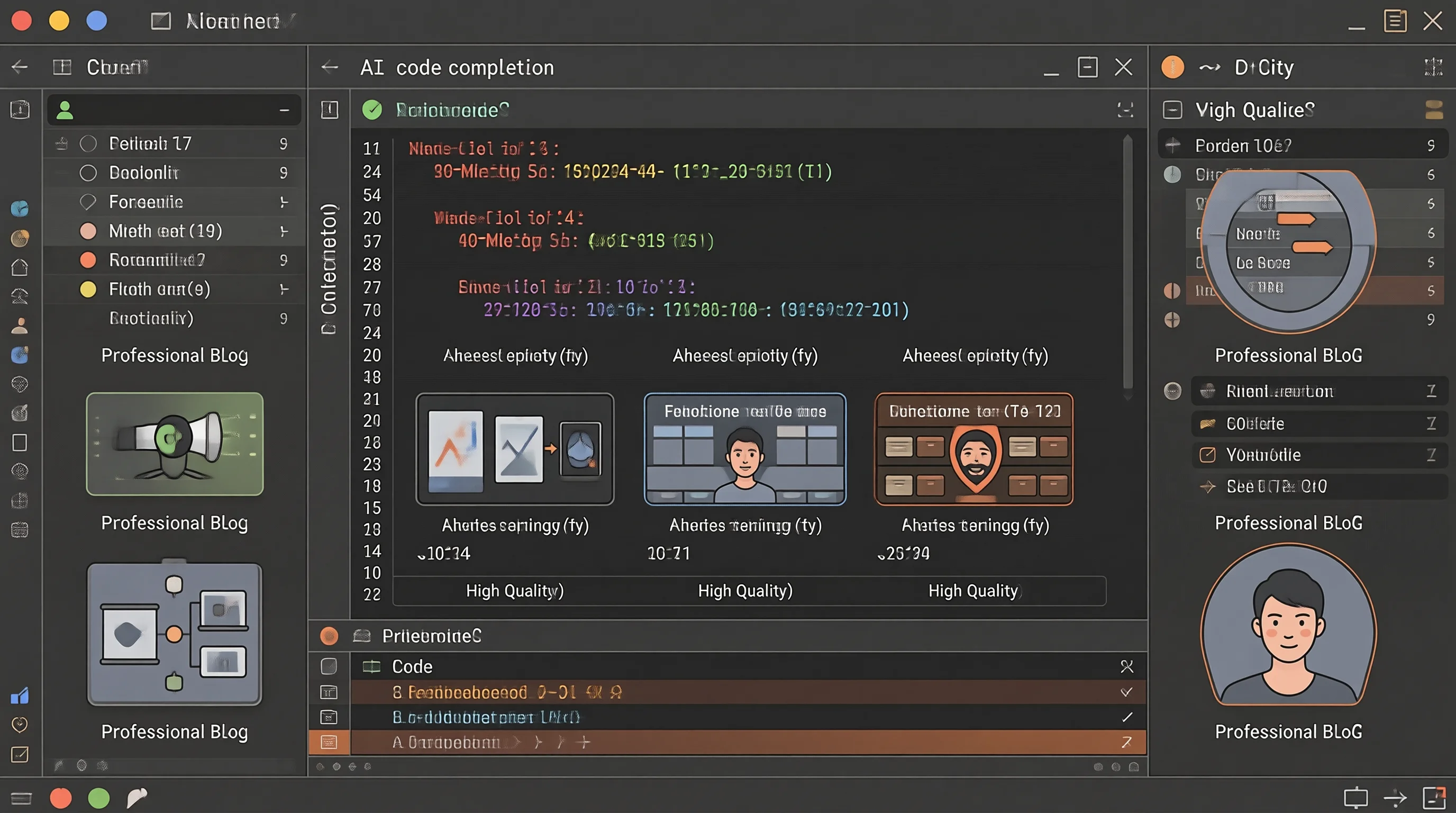Switch to the PrilebroideC panel tab
Screen dimensions: 1456x813
coord(432,636)
